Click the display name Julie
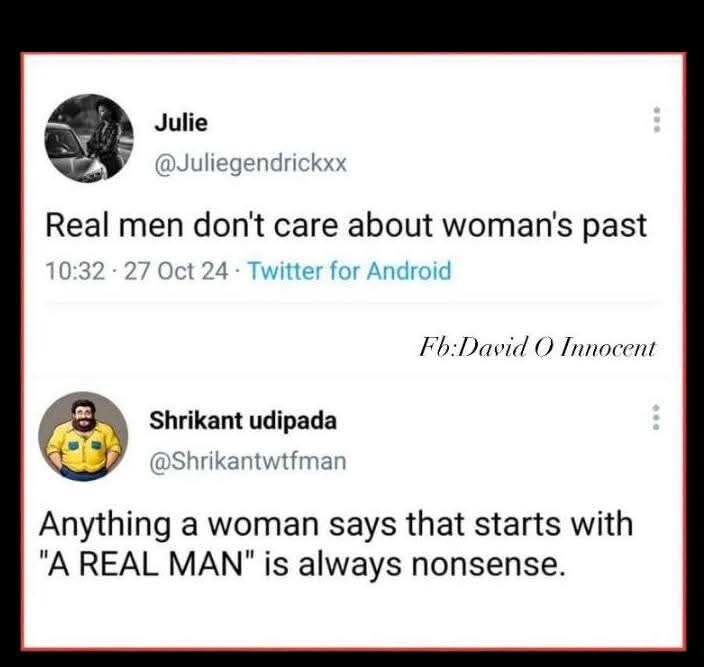This screenshot has height=667, width=704. 181,123
